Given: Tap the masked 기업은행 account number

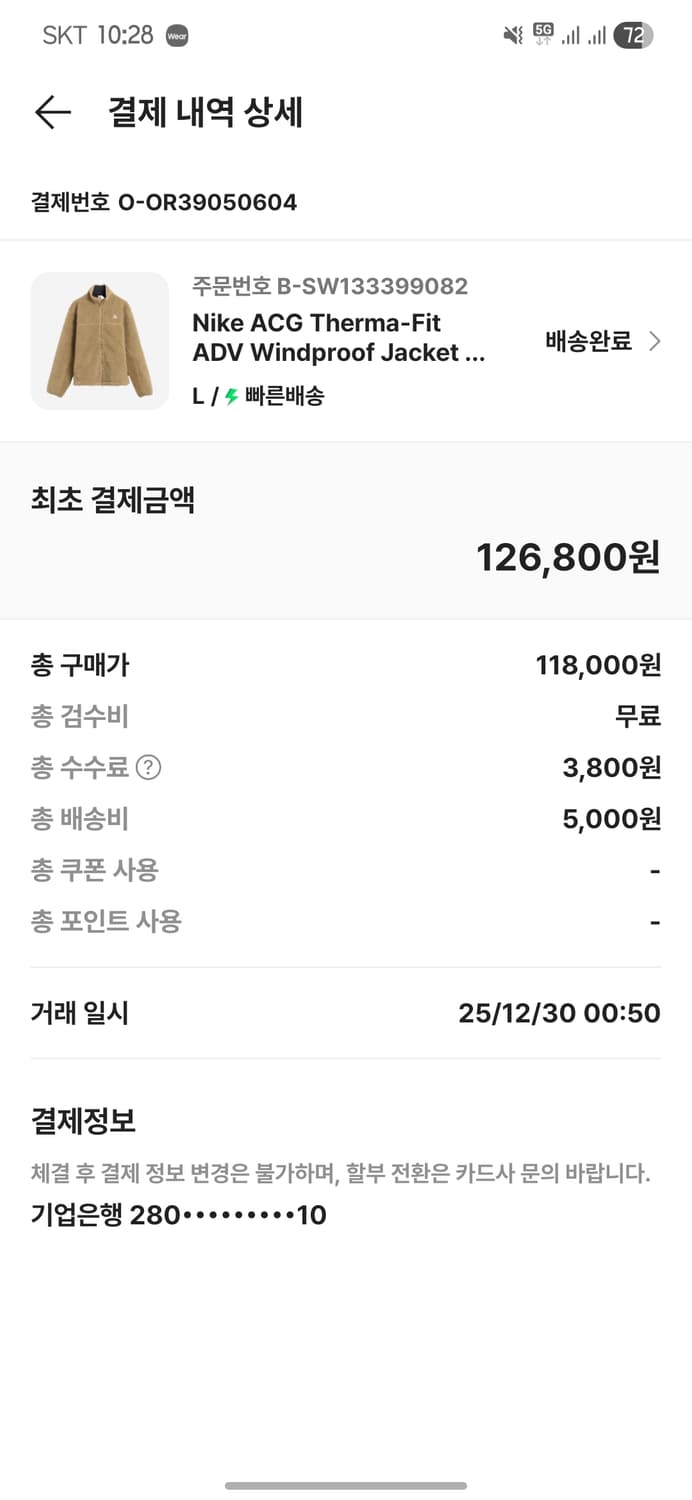Looking at the screenshot, I should (x=172, y=1214).
